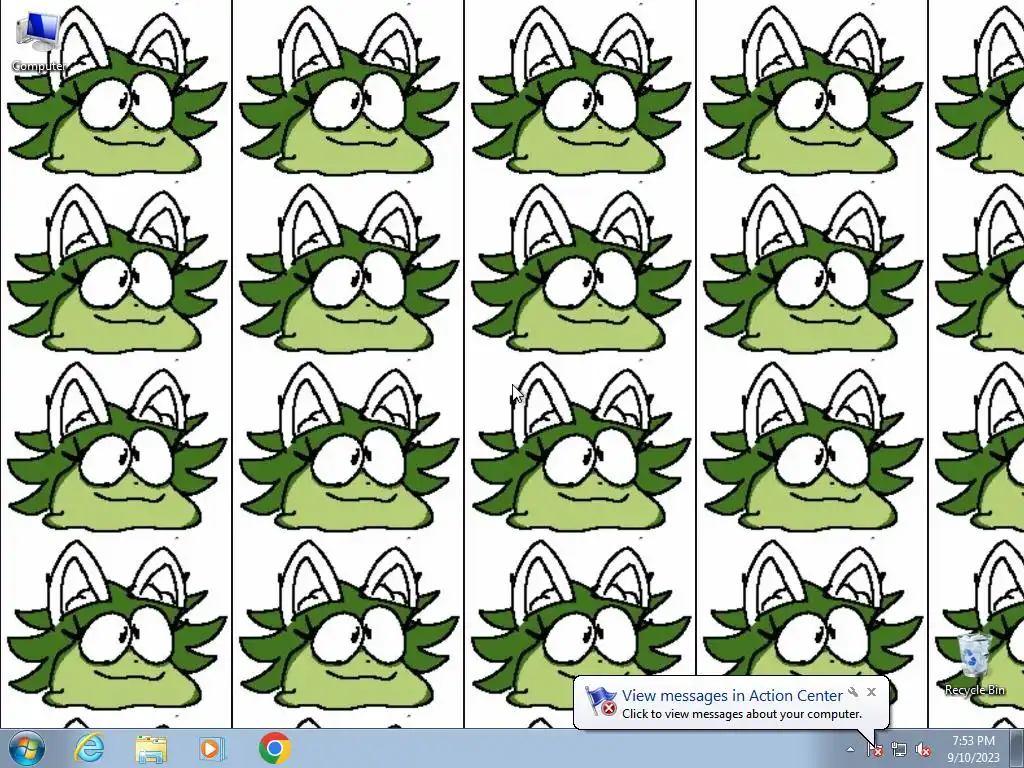Launch Windows Media Player from taskbar
1024x768 pixels.
click(x=212, y=748)
